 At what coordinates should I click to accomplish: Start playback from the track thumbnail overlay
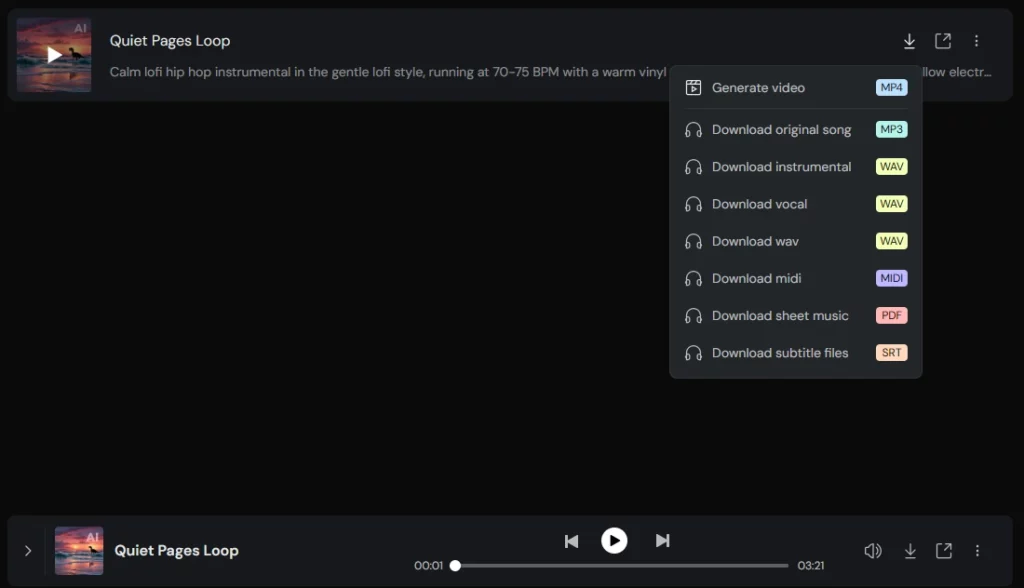(x=53, y=54)
